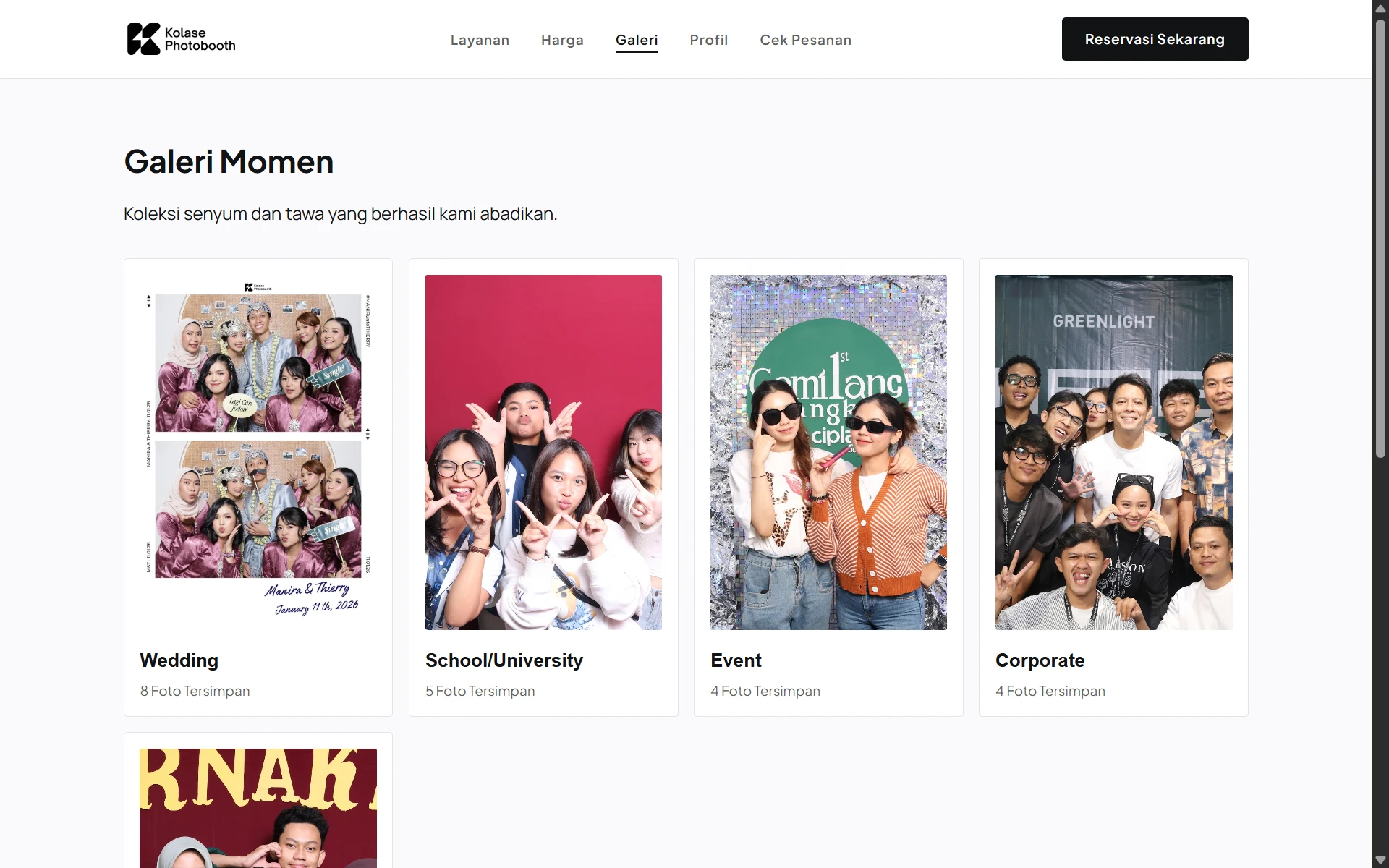Click the scrollbar up arrow

[1380, 8]
